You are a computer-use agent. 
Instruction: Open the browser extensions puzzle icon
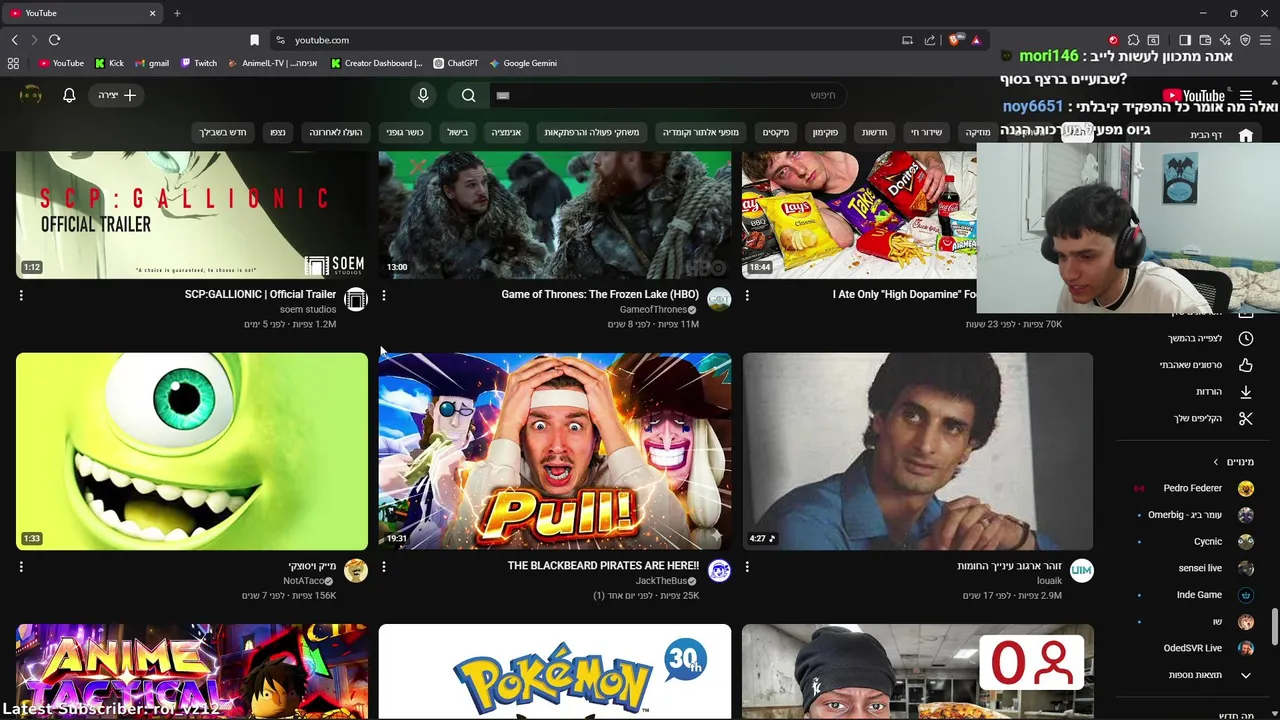[1133, 40]
